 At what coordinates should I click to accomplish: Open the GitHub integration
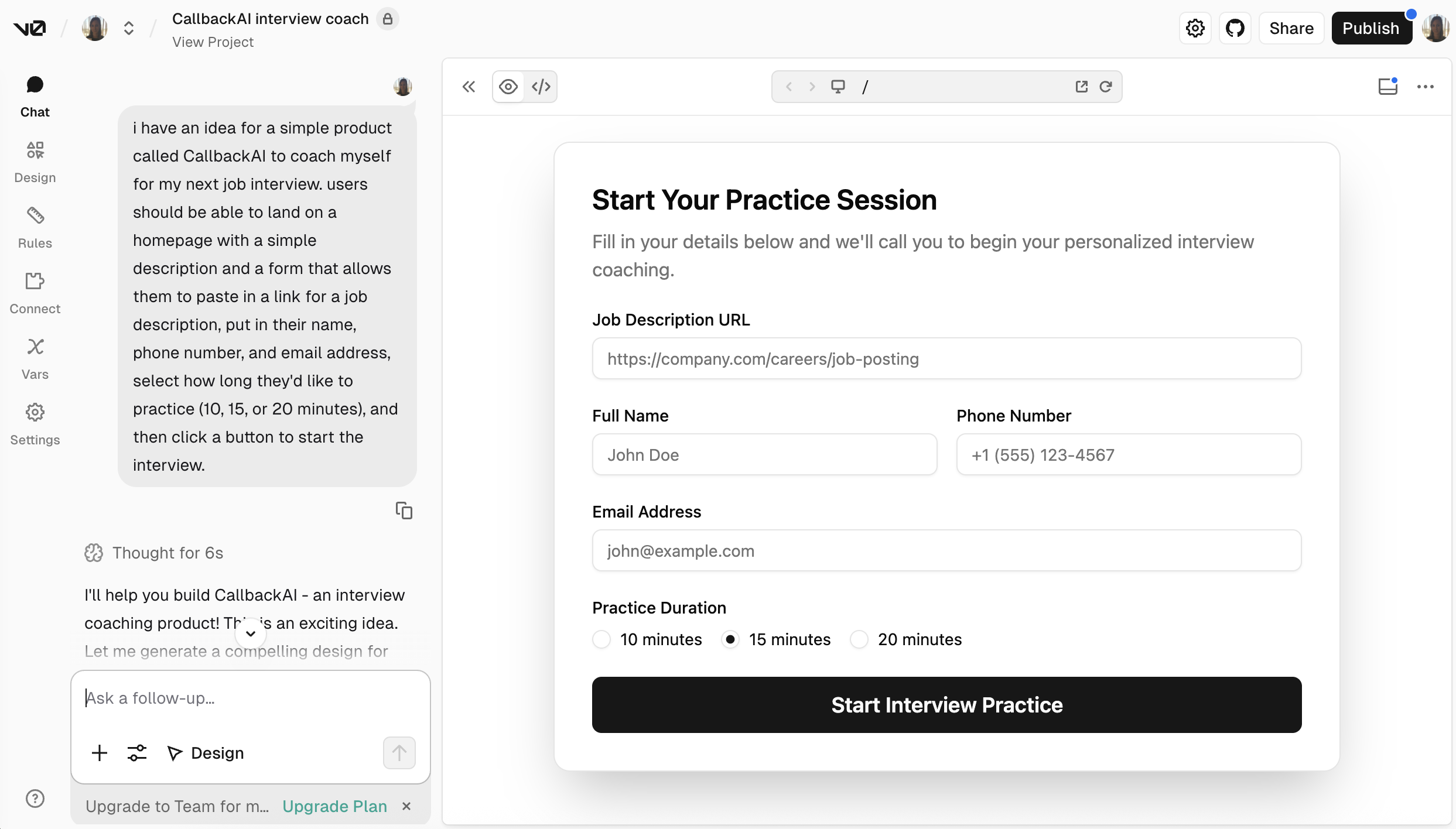[1235, 28]
